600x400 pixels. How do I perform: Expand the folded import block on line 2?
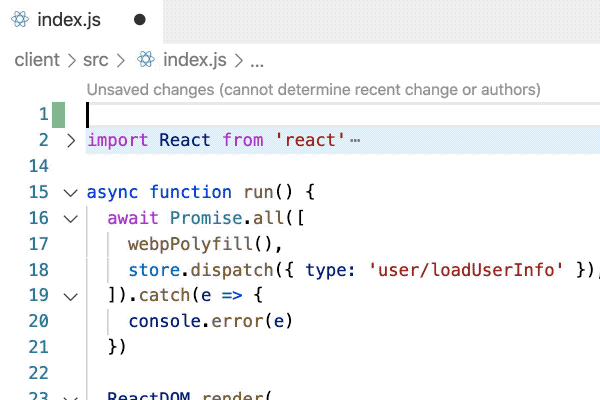[x=70, y=140]
